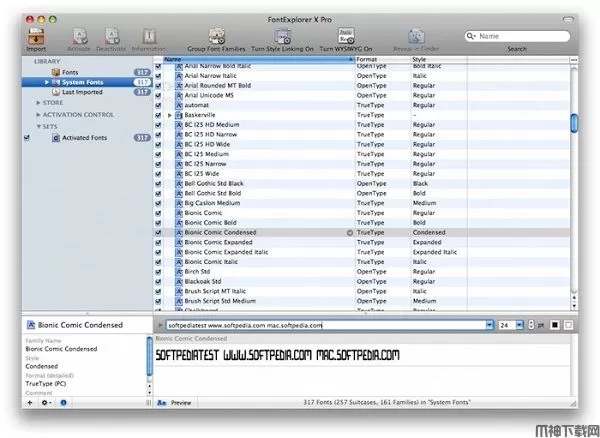600x438 pixels.
Task: Select Last Imported in the library
Action: point(87,92)
